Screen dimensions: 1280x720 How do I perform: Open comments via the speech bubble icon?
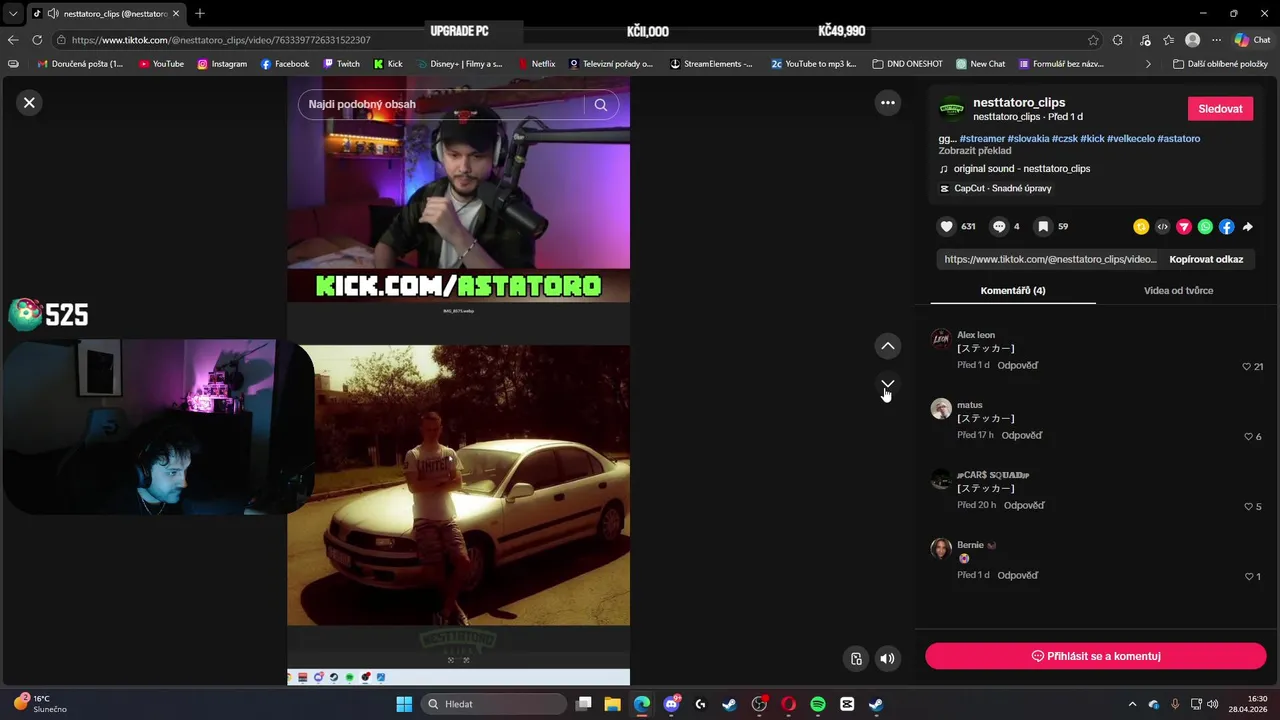pos(999,227)
